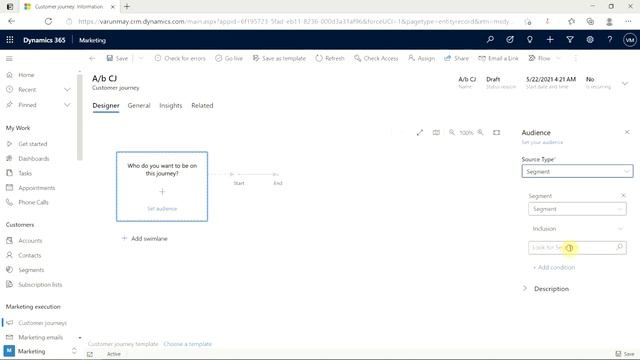Image resolution: width=640 pixels, height=360 pixels.
Task: Toggle the hamburger navigation menu
Action: pyautogui.click(x=9, y=58)
